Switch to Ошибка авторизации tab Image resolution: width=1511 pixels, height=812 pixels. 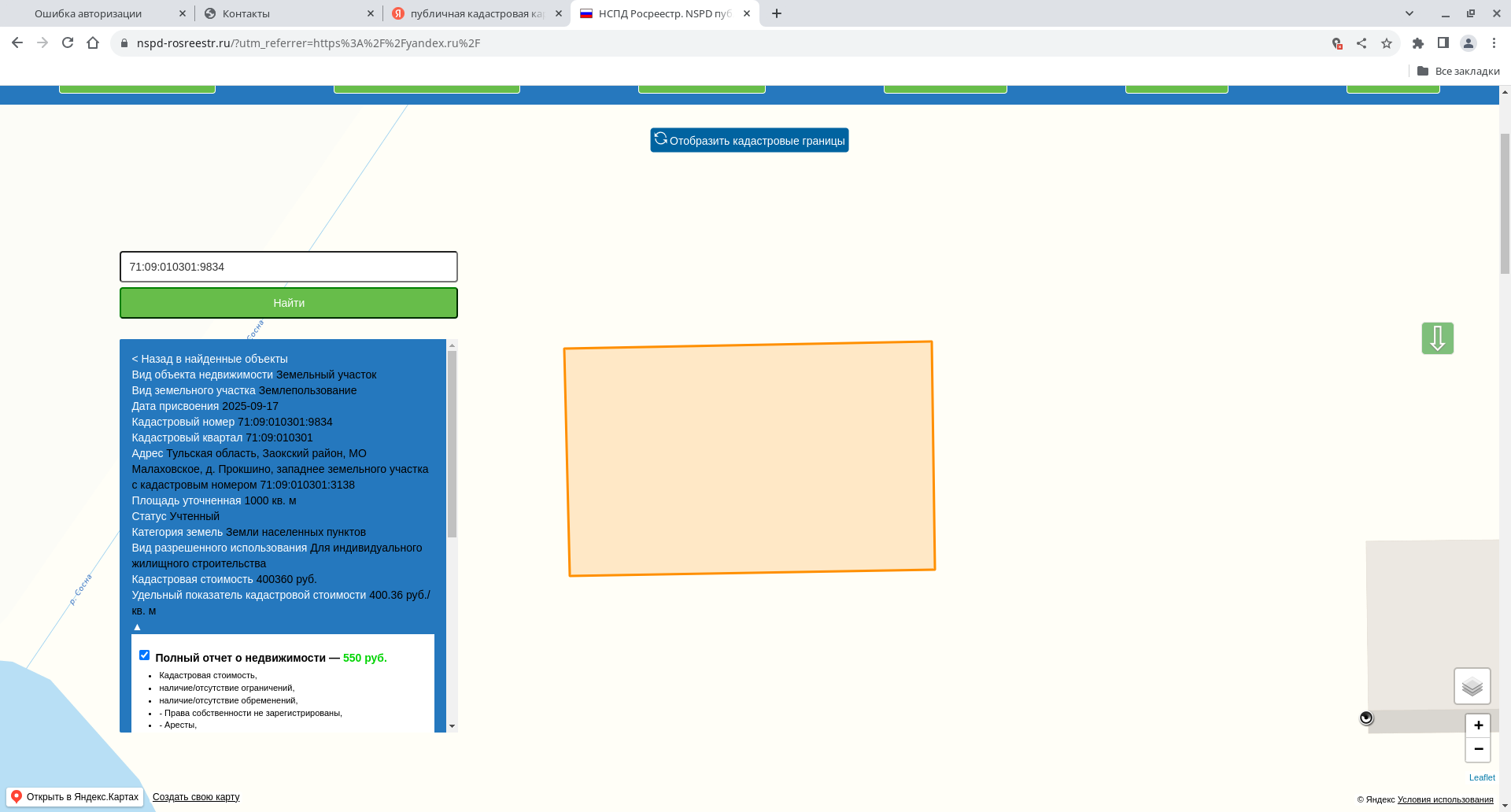coord(94,13)
